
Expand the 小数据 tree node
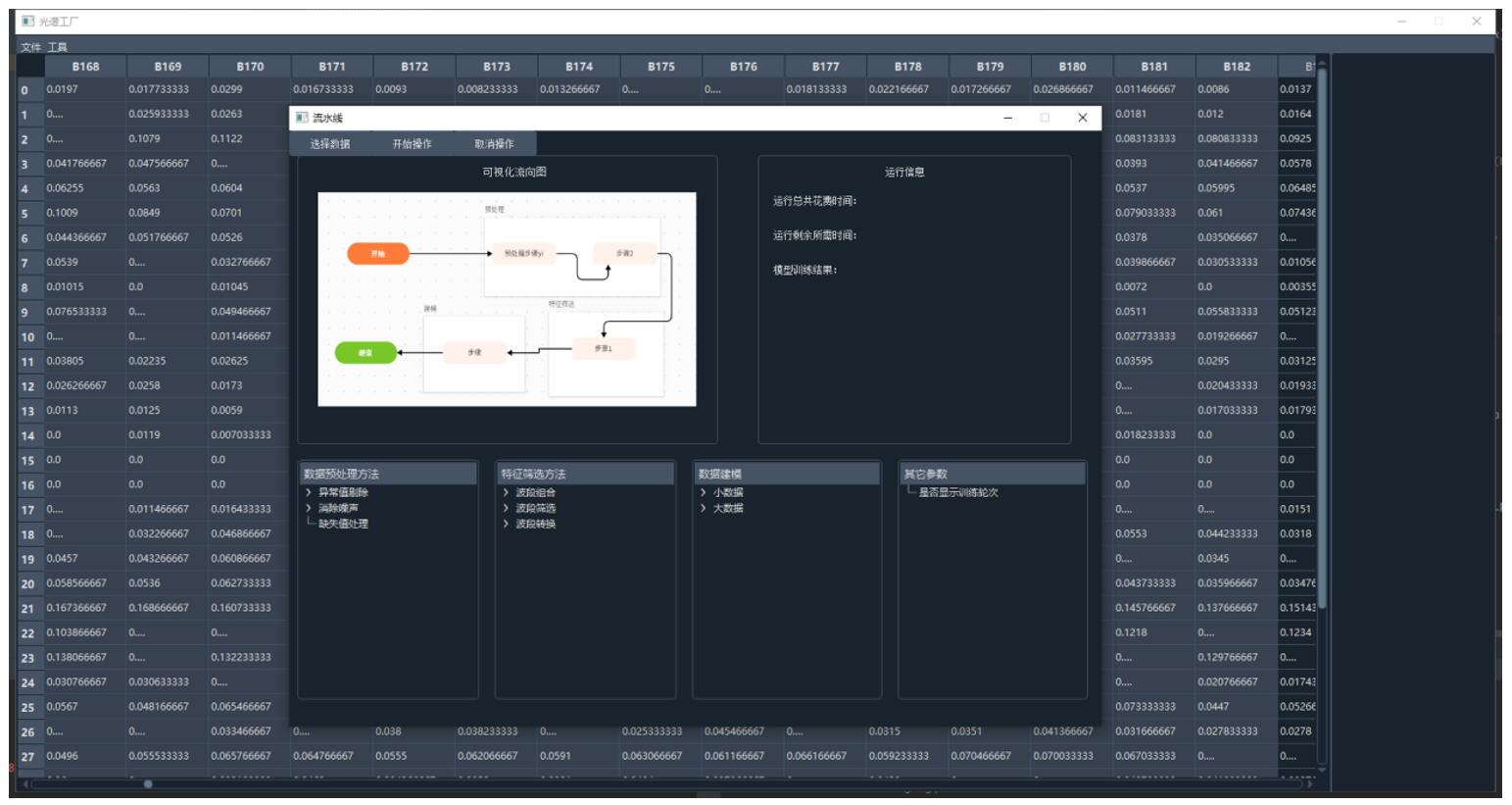pyautogui.click(x=704, y=492)
